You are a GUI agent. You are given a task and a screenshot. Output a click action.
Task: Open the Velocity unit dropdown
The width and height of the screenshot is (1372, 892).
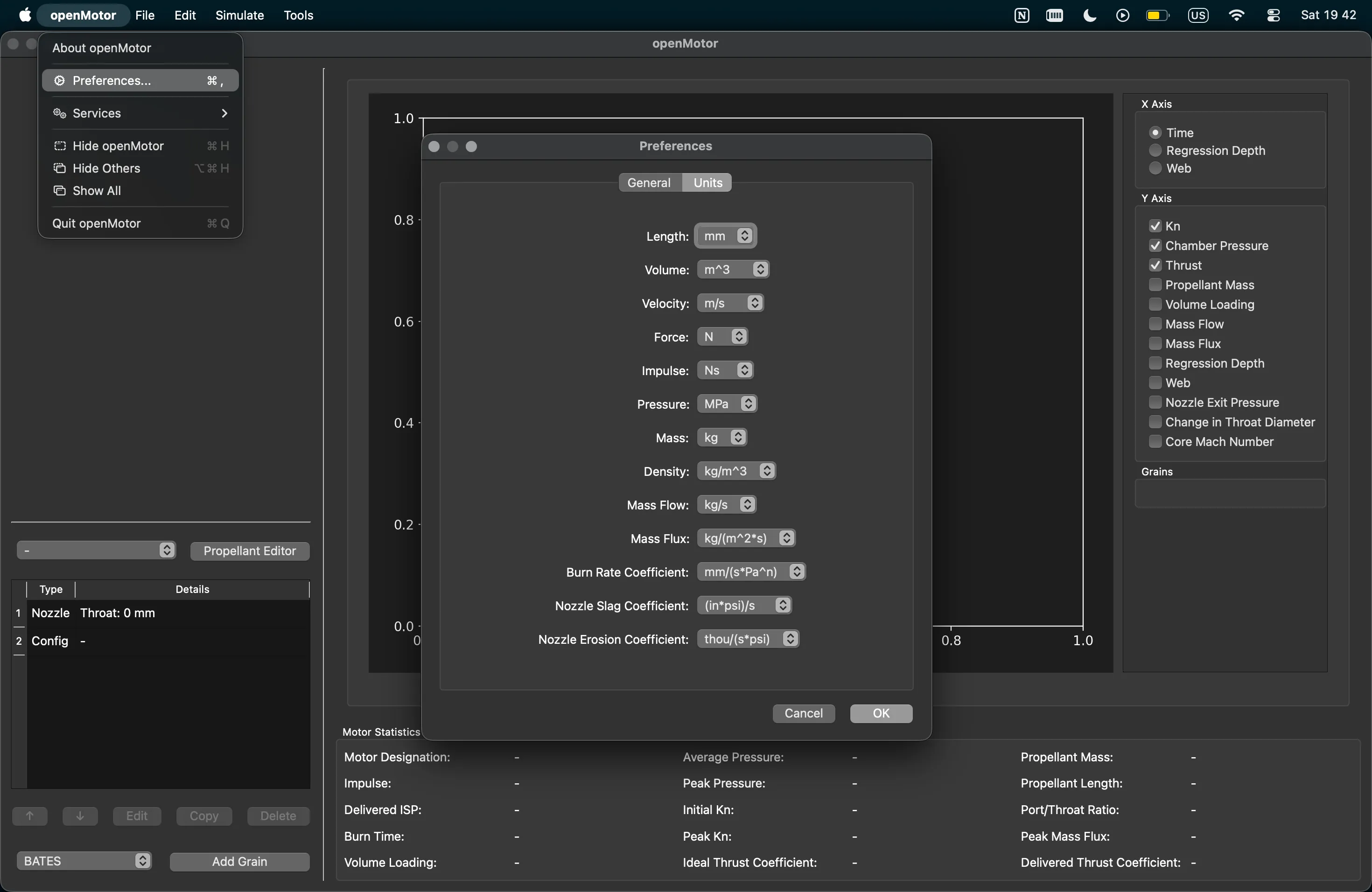tap(730, 303)
